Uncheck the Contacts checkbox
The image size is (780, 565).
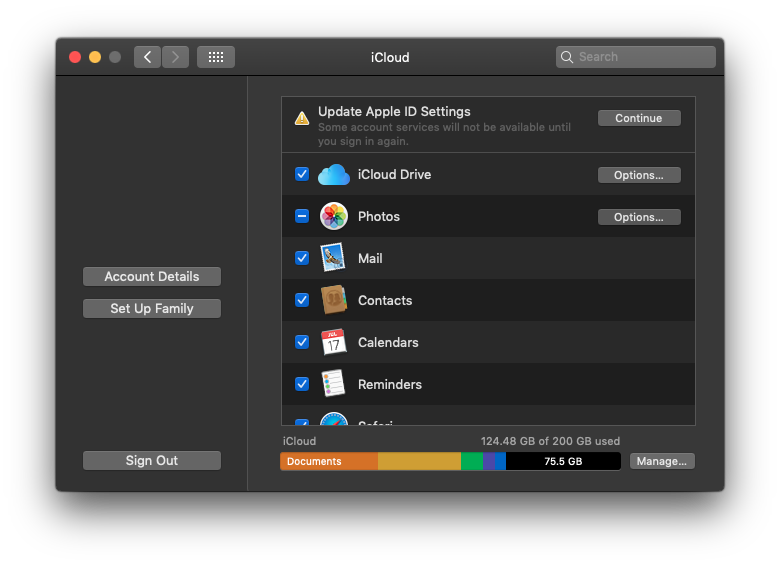302,300
